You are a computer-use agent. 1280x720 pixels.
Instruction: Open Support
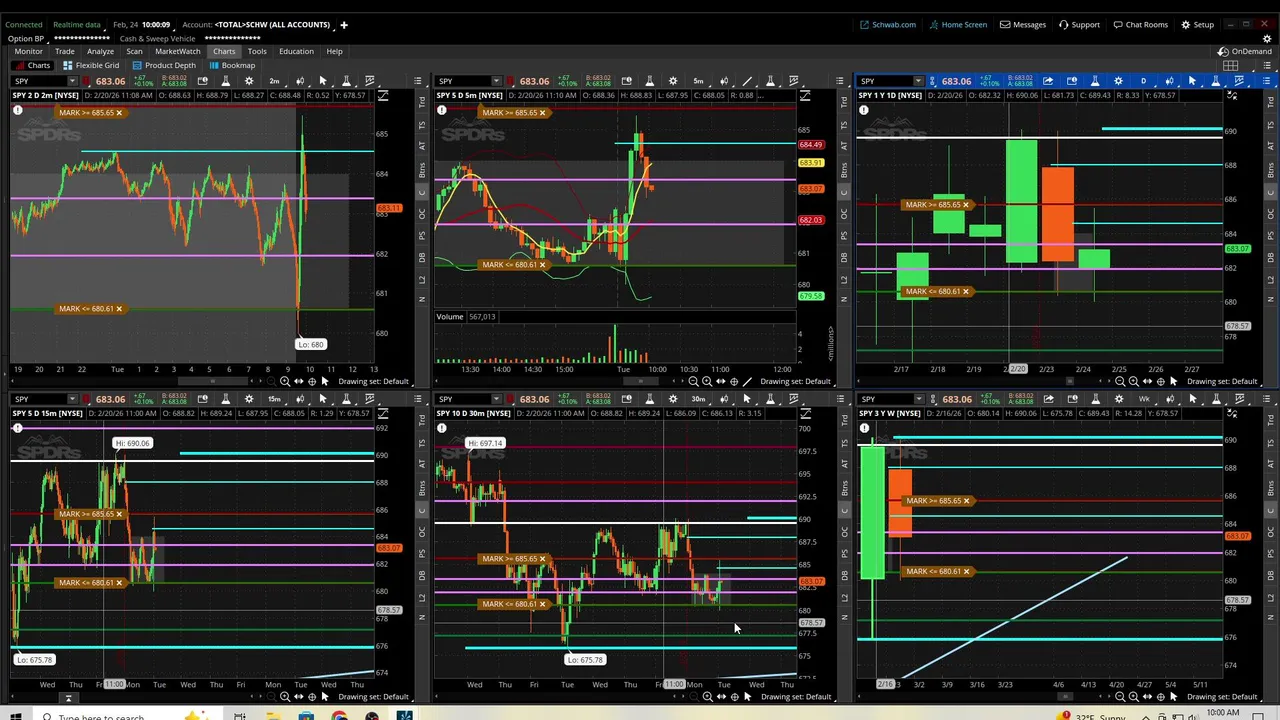(1079, 24)
